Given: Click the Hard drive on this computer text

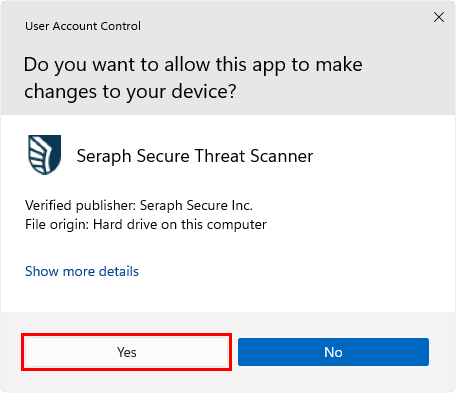Looking at the screenshot, I should coord(180,224).
